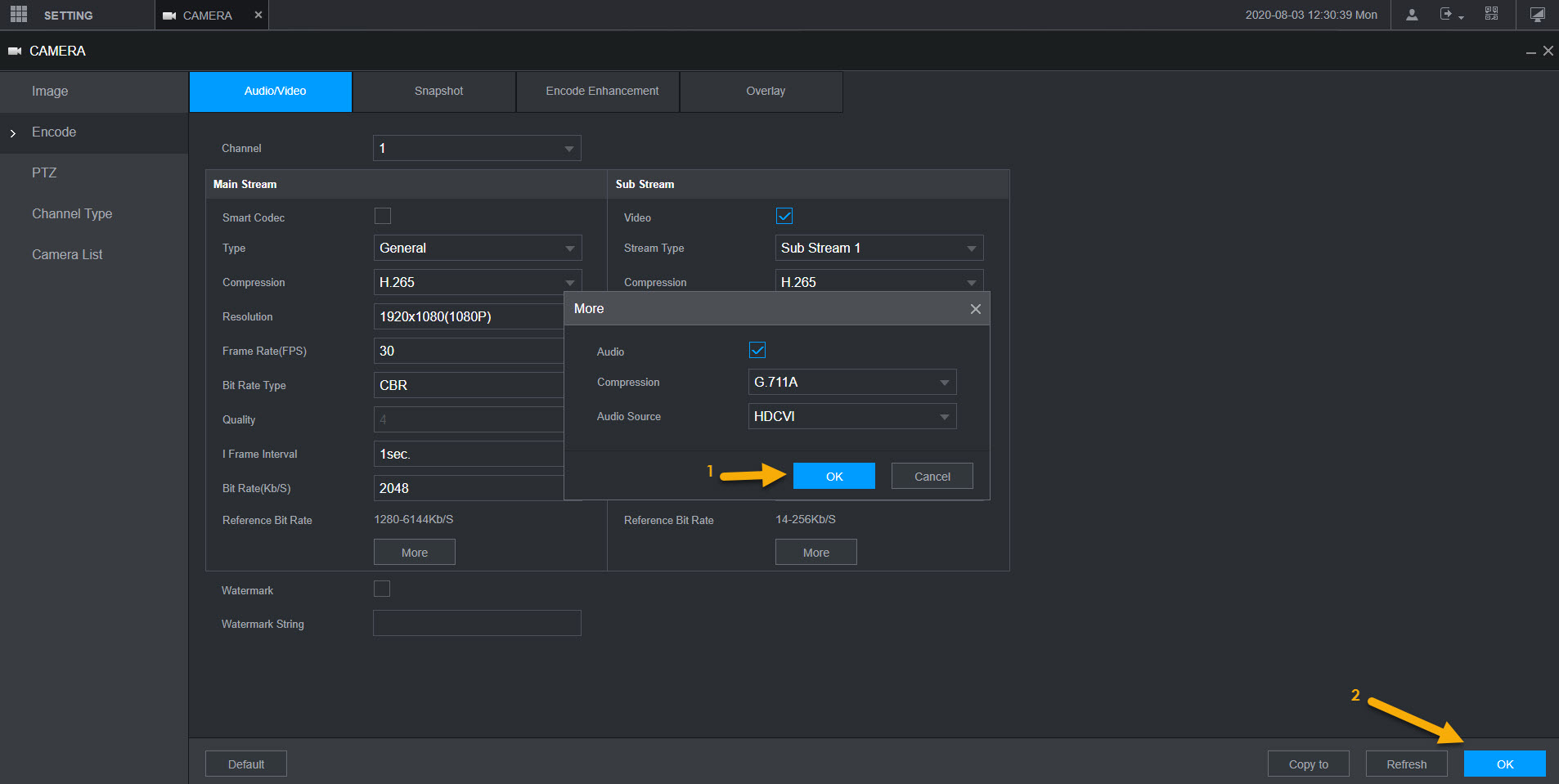Screen dimensions: 1559x784
Task: Toggle the Watermark checkbox
Action: point(382,589)
